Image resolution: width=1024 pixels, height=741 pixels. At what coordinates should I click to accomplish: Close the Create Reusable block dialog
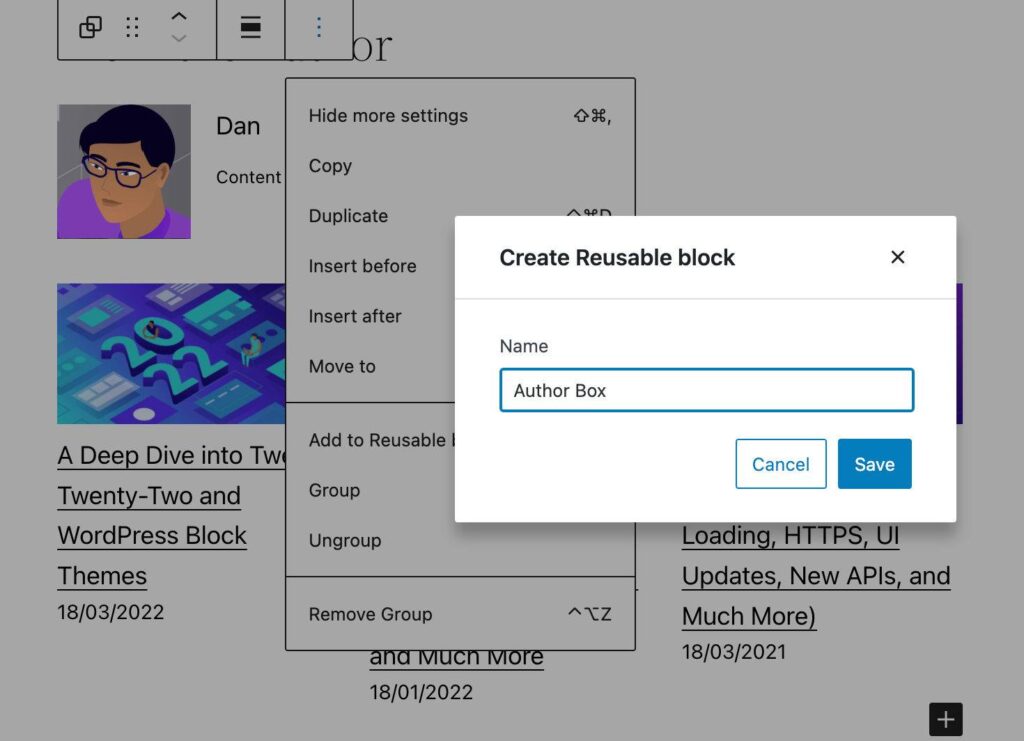click(x=897, y=257)
